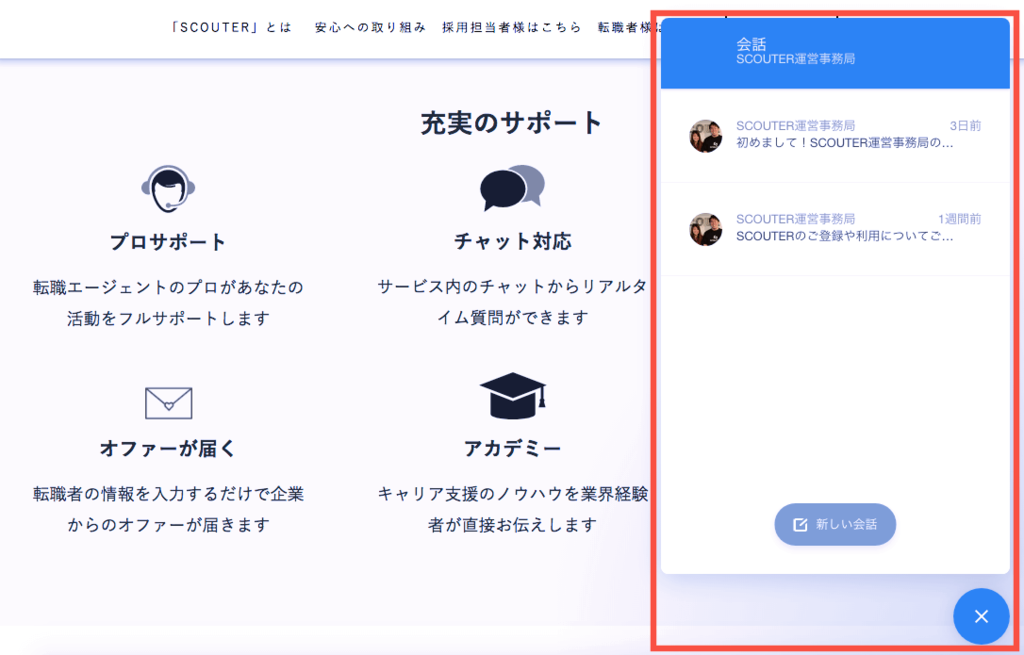This screenshot has height=655, width=1024.
Task: Click the プロサポート headset icon
Action: [168, 189]
